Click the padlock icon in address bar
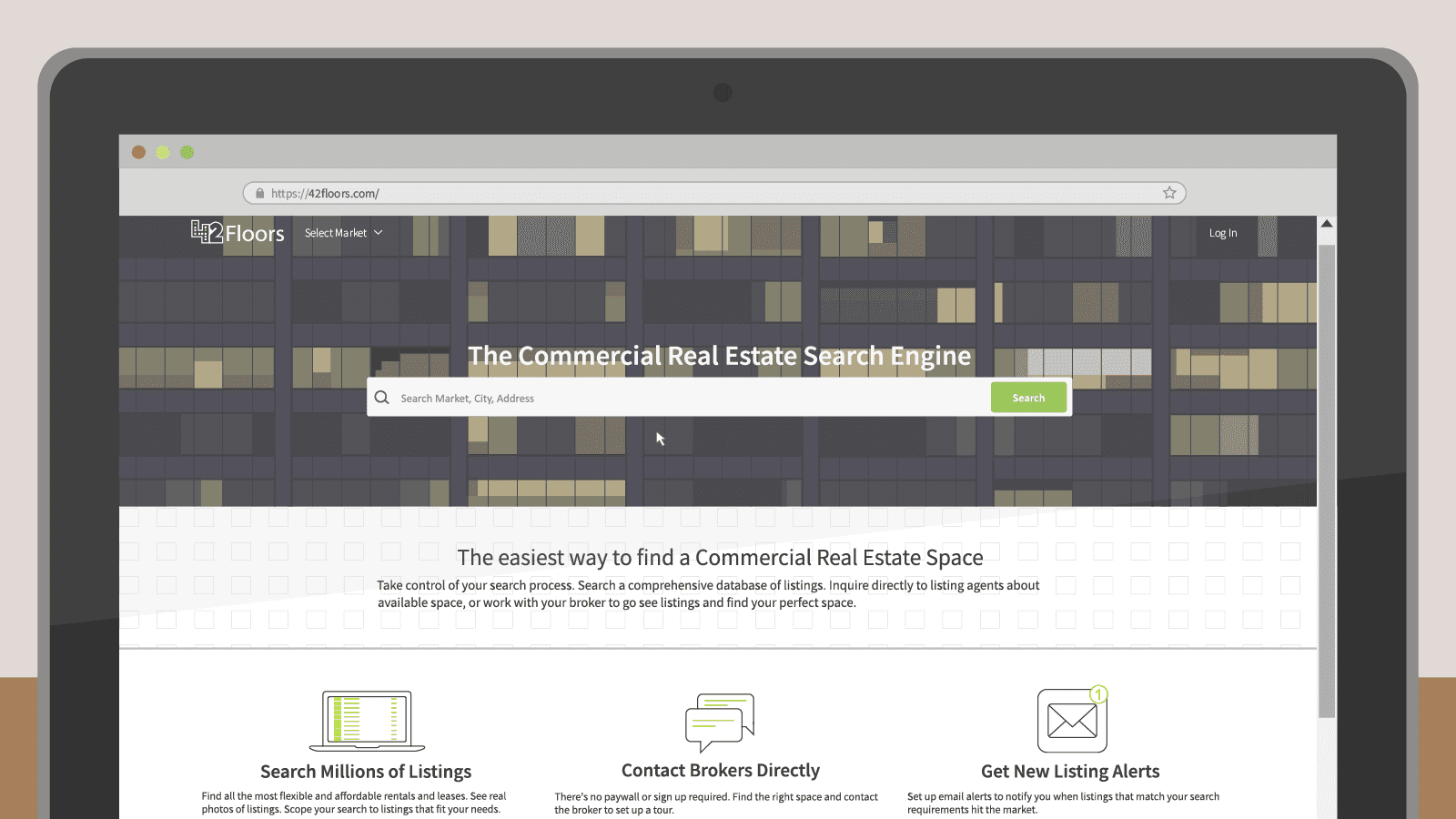 pyautogui.click(x=259, y=193)
